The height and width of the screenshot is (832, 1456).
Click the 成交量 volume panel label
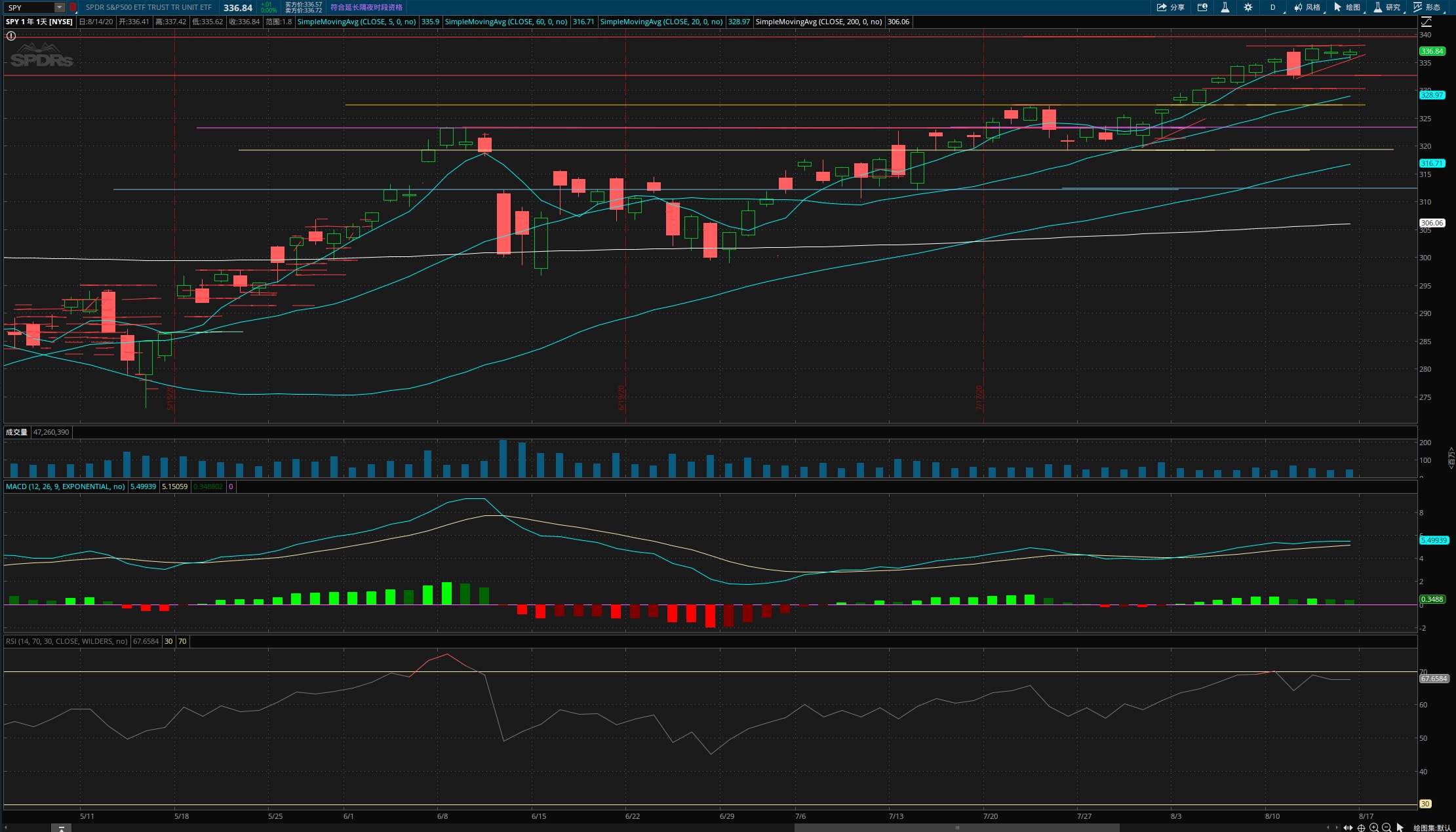click(x=17, y=432)
